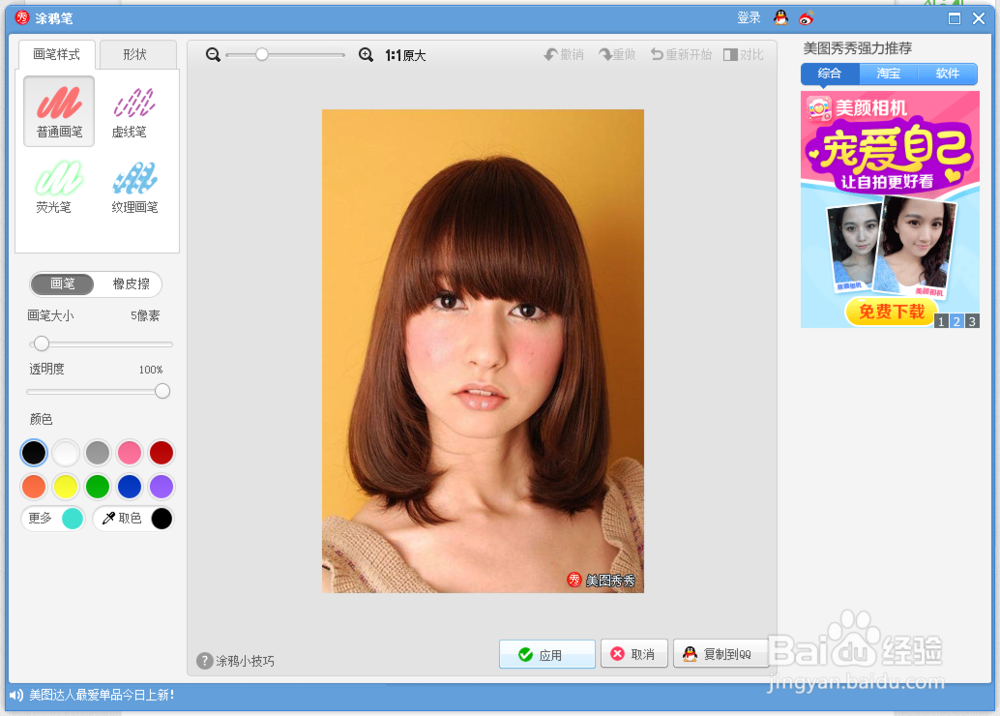
Task: Select the 普通画笔 normal brush style
Action: pyautogui.click(x=59, y=112)
